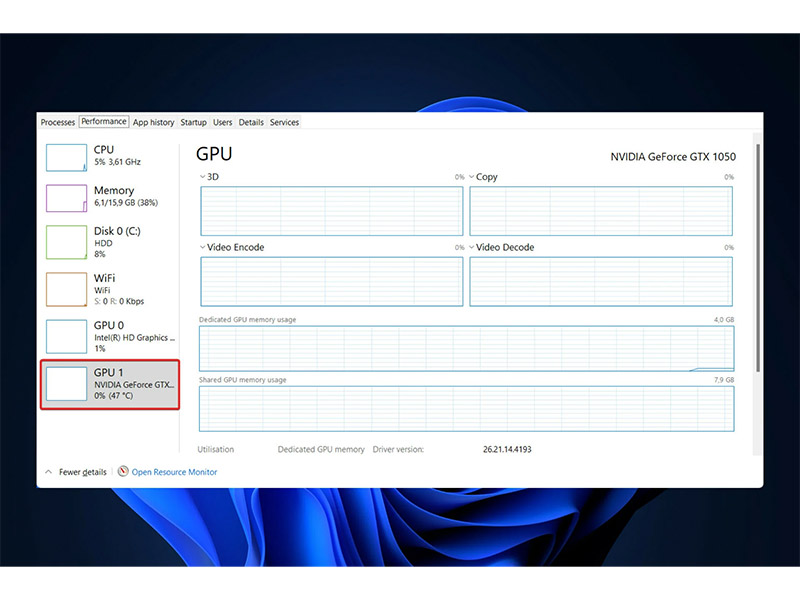This screenshot has width=800, height=600.
Task: Click the Copy engine graph
Action: click(x=601, y=211)
